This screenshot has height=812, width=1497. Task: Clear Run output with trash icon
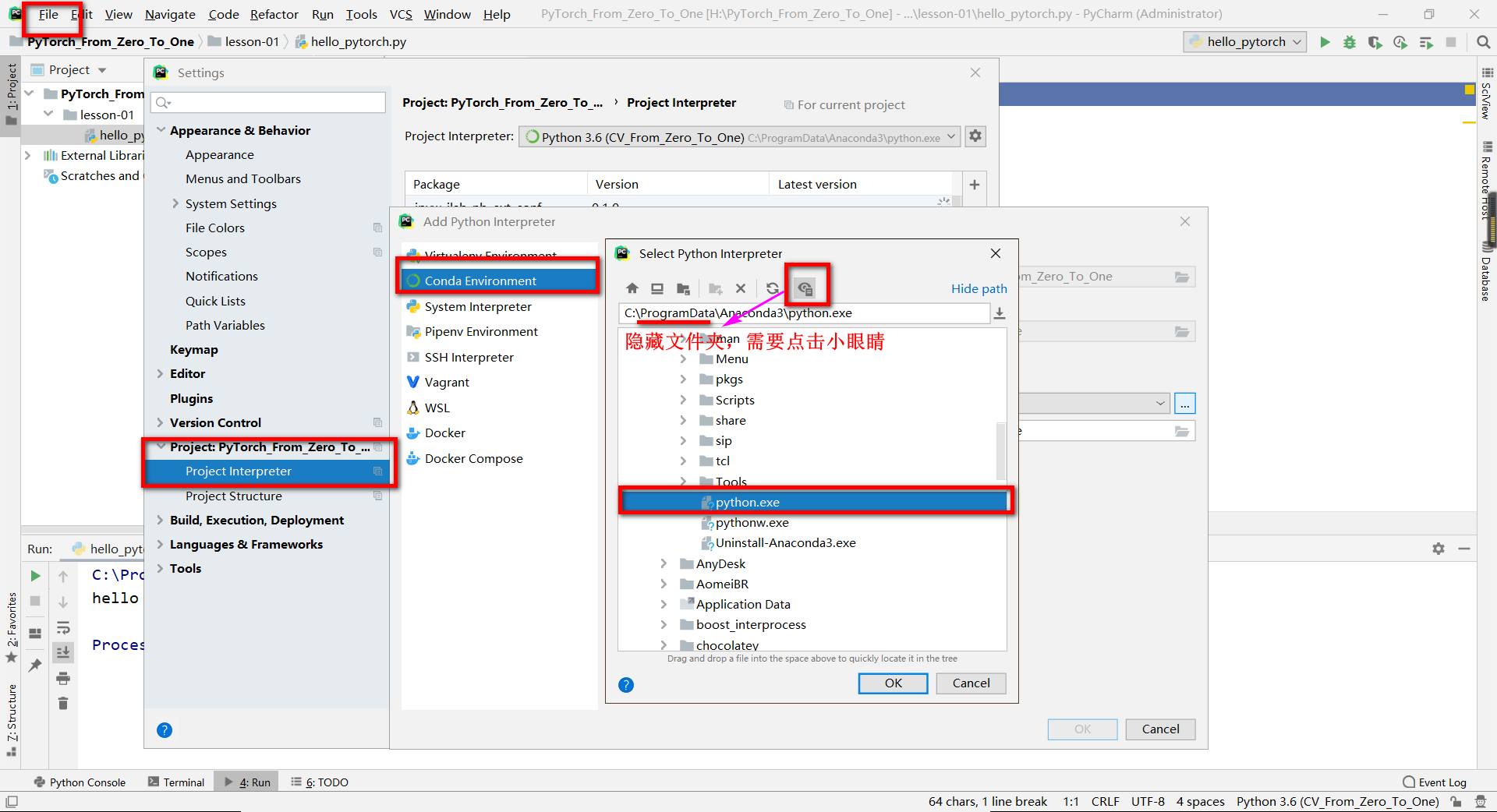pos(63,704)
